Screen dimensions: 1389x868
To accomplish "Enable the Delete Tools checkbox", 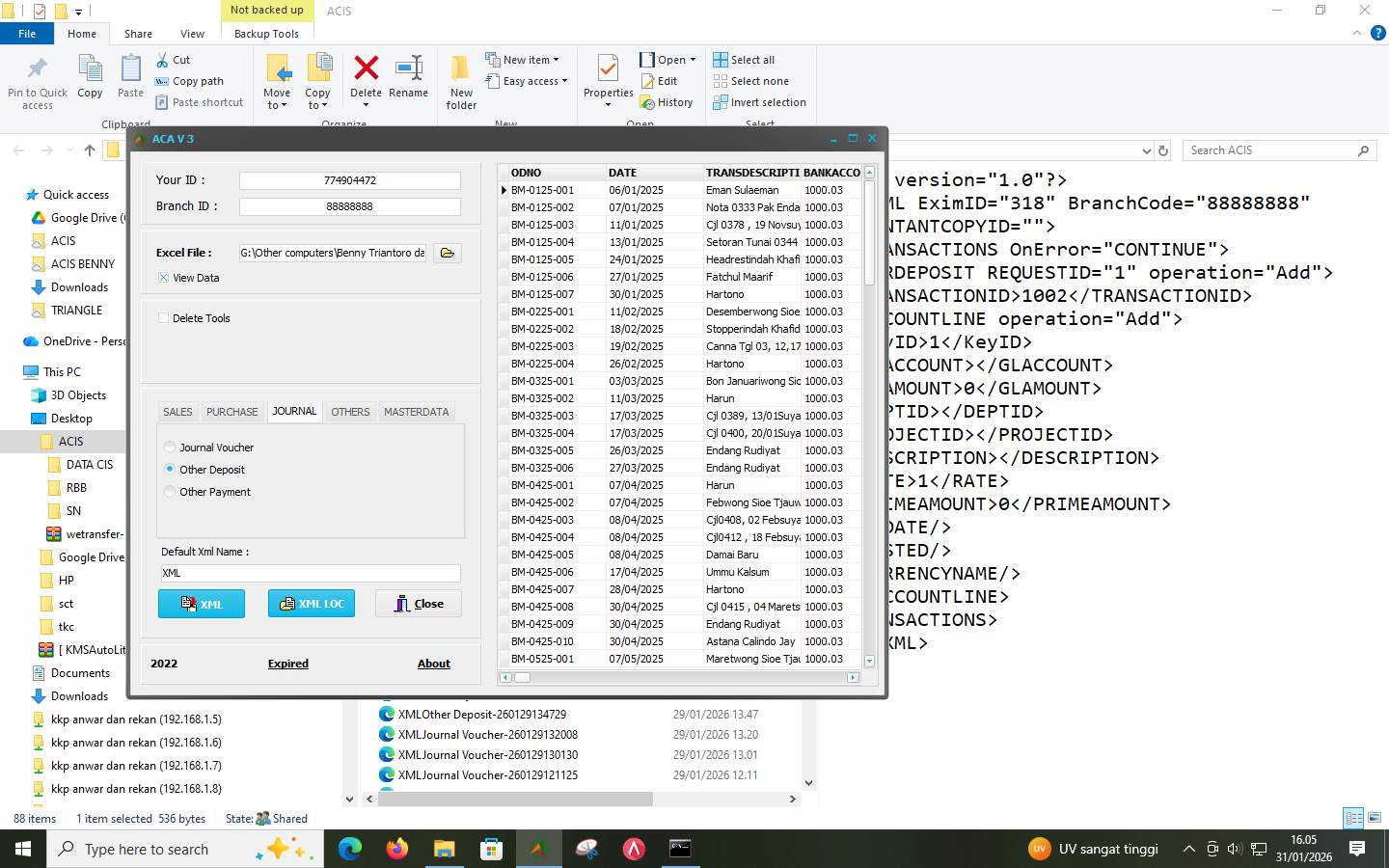I will click(x=164, y=317).
